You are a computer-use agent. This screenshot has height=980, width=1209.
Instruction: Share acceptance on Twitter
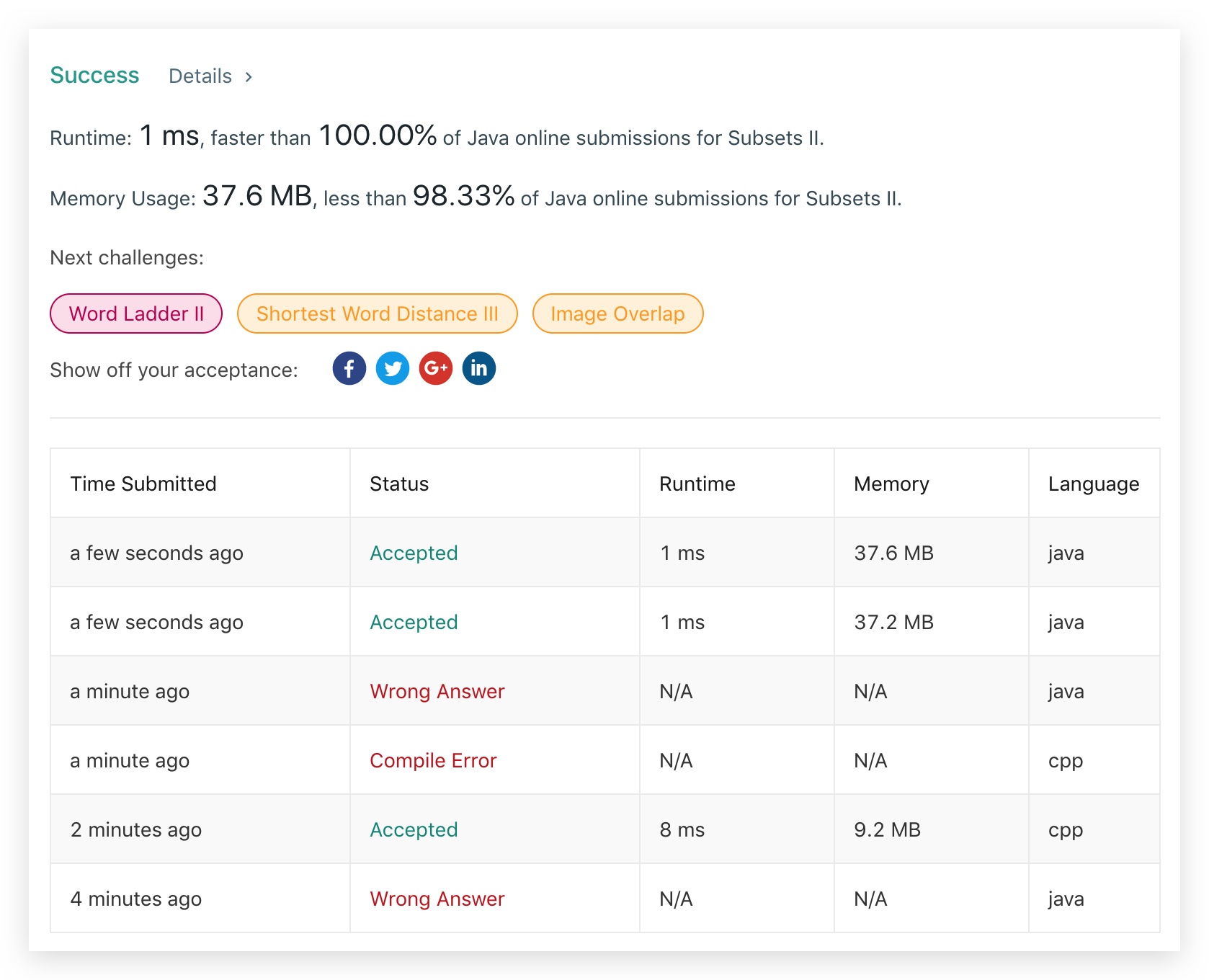393,368
